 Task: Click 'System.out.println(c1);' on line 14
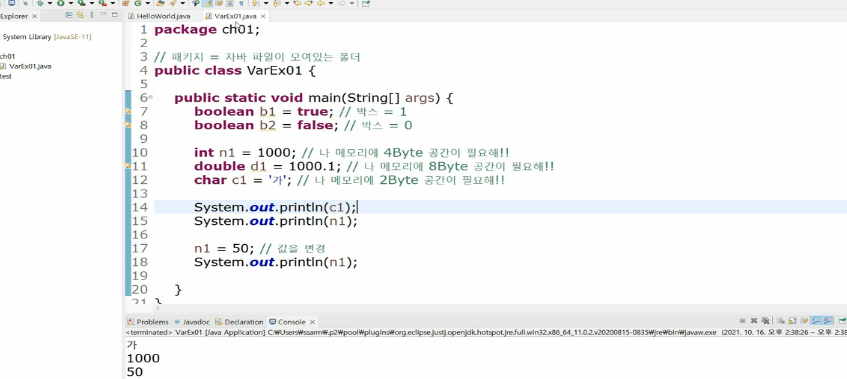click(x=275, y=207)
